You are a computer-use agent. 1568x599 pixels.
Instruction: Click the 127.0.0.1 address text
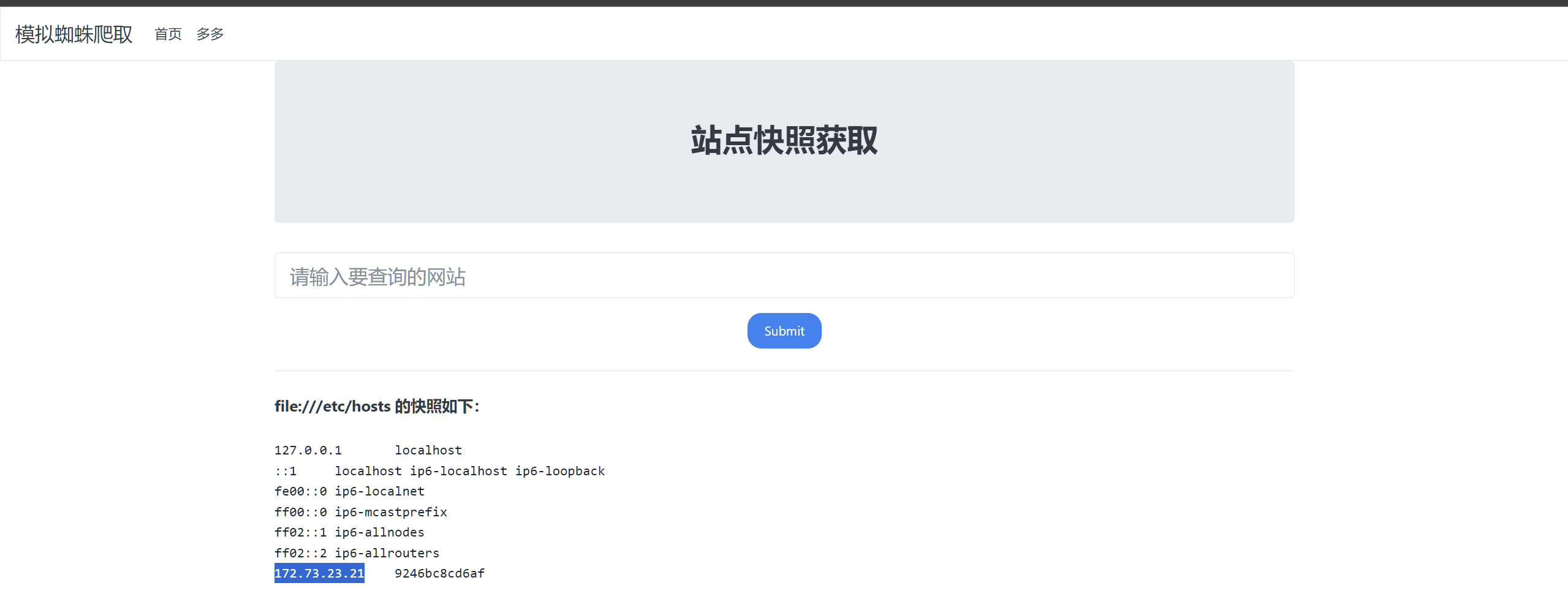(308, 451)
